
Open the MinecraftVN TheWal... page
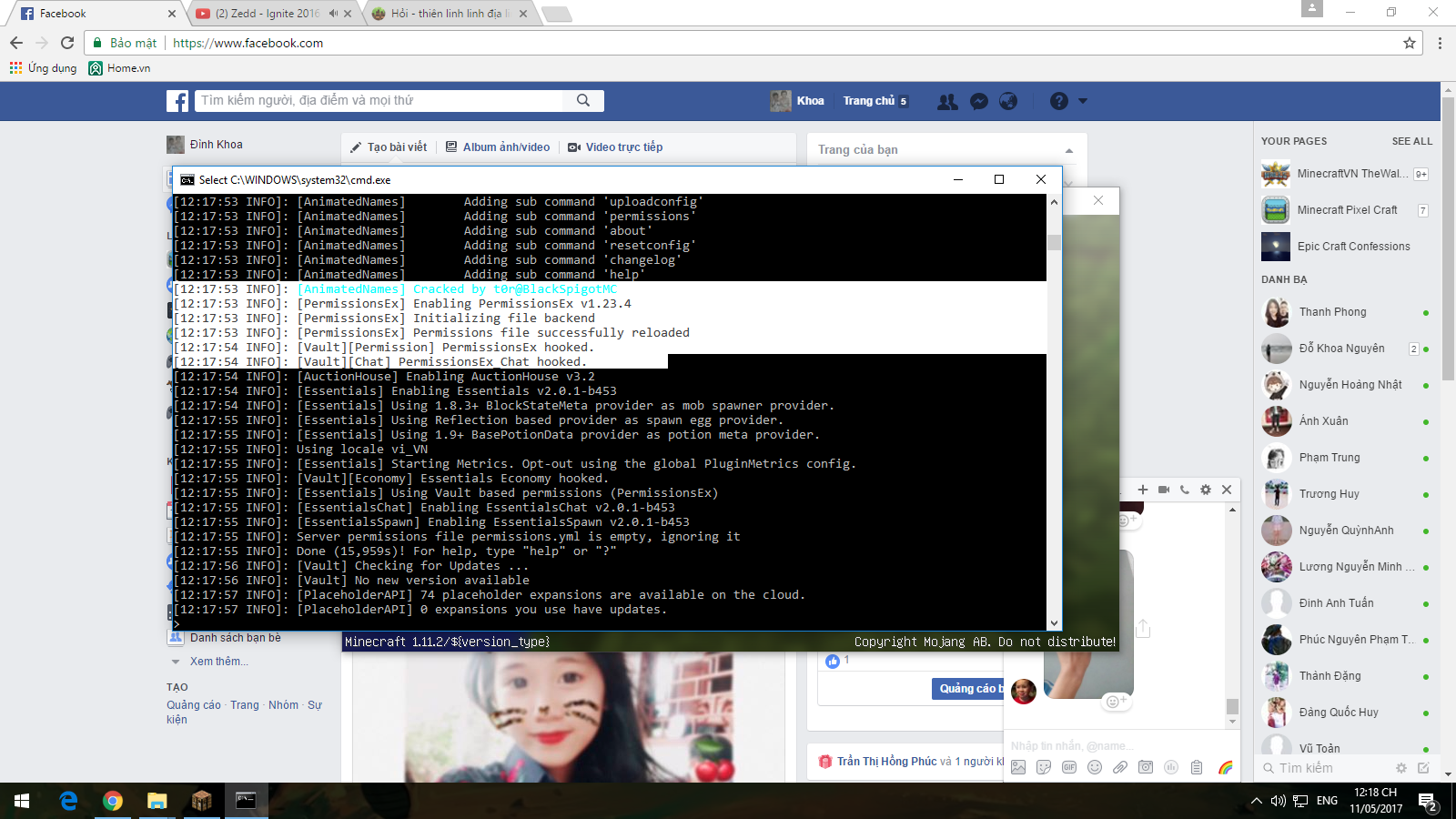click(1345, 174)
